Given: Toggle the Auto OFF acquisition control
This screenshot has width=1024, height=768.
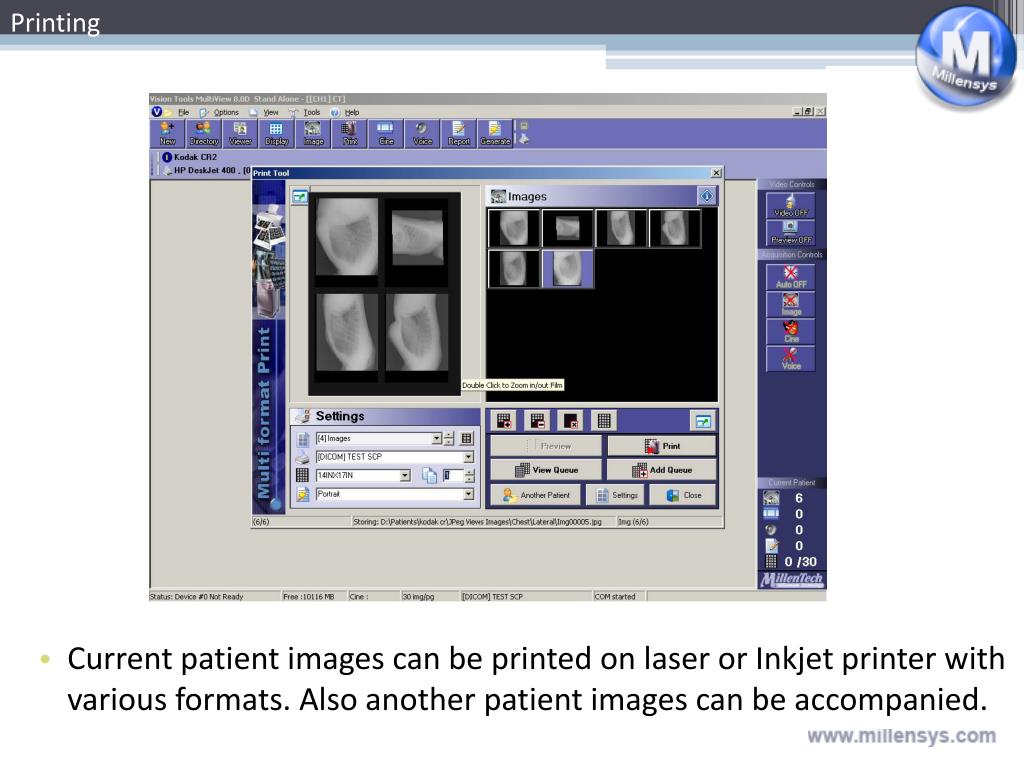Looking at the screenshot, I should click(790, 277).
